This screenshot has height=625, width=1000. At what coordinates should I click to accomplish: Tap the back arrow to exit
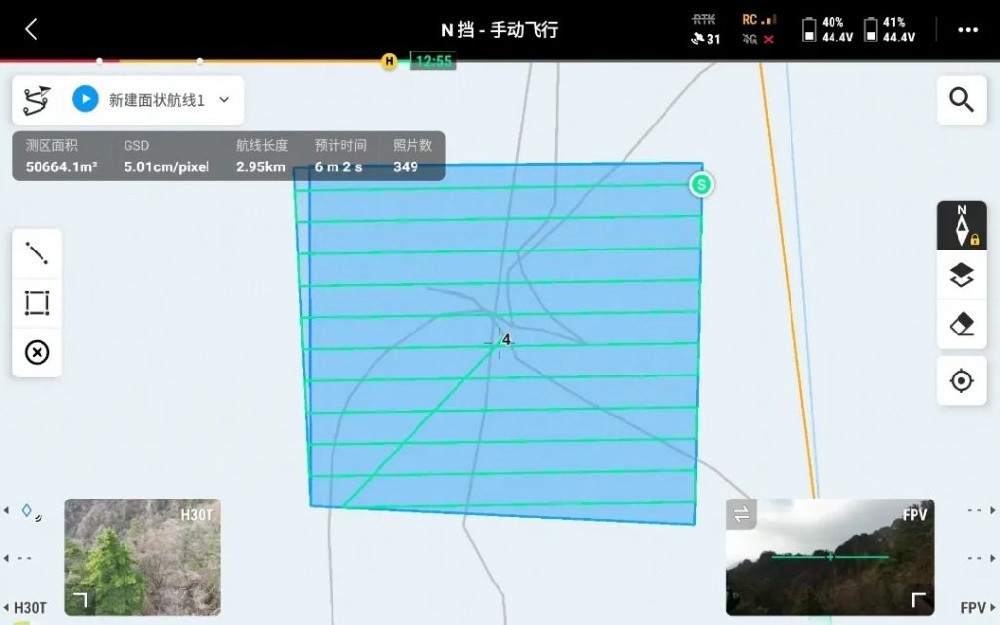click(x=31, y=30)
